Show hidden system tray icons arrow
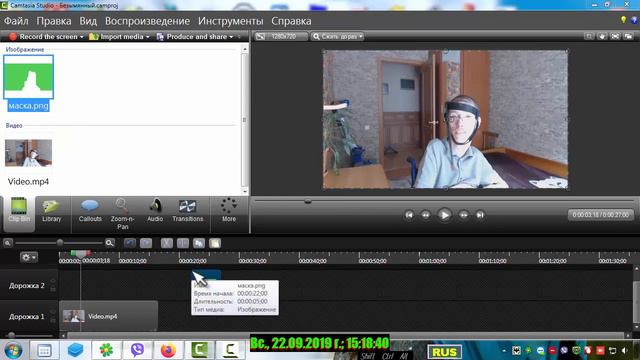This screenshot has width=640, height=360. click(504, 351)
